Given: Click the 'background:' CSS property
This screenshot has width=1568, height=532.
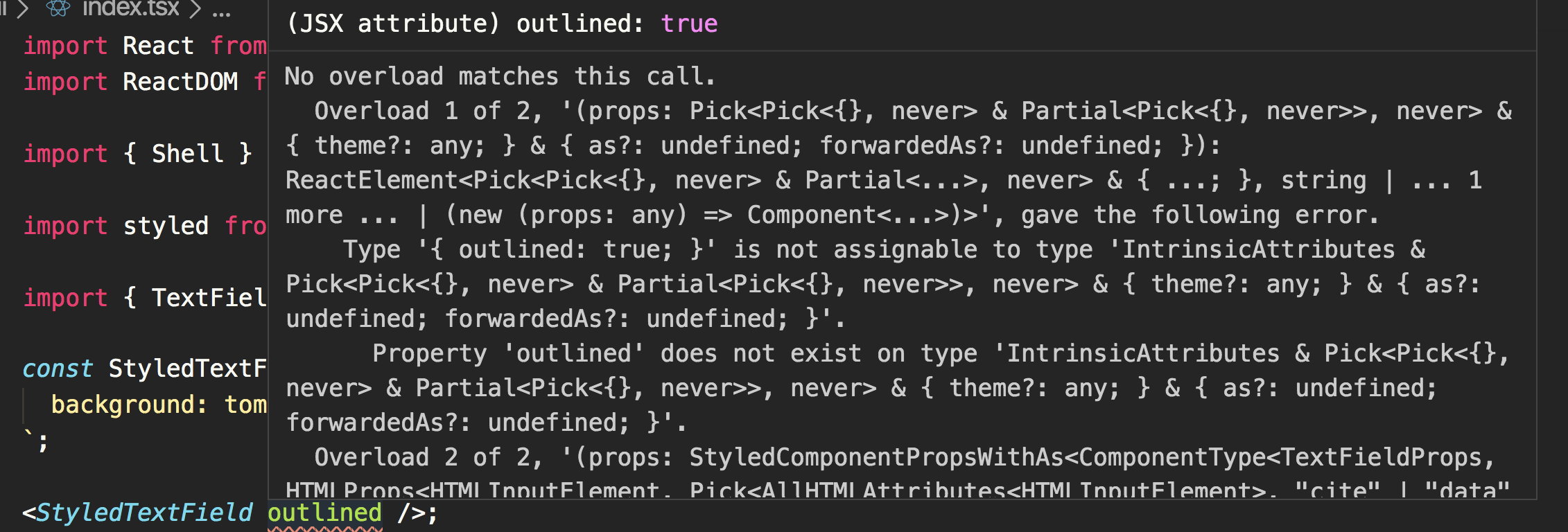Looking at the screenshot, I should (129, 405).
